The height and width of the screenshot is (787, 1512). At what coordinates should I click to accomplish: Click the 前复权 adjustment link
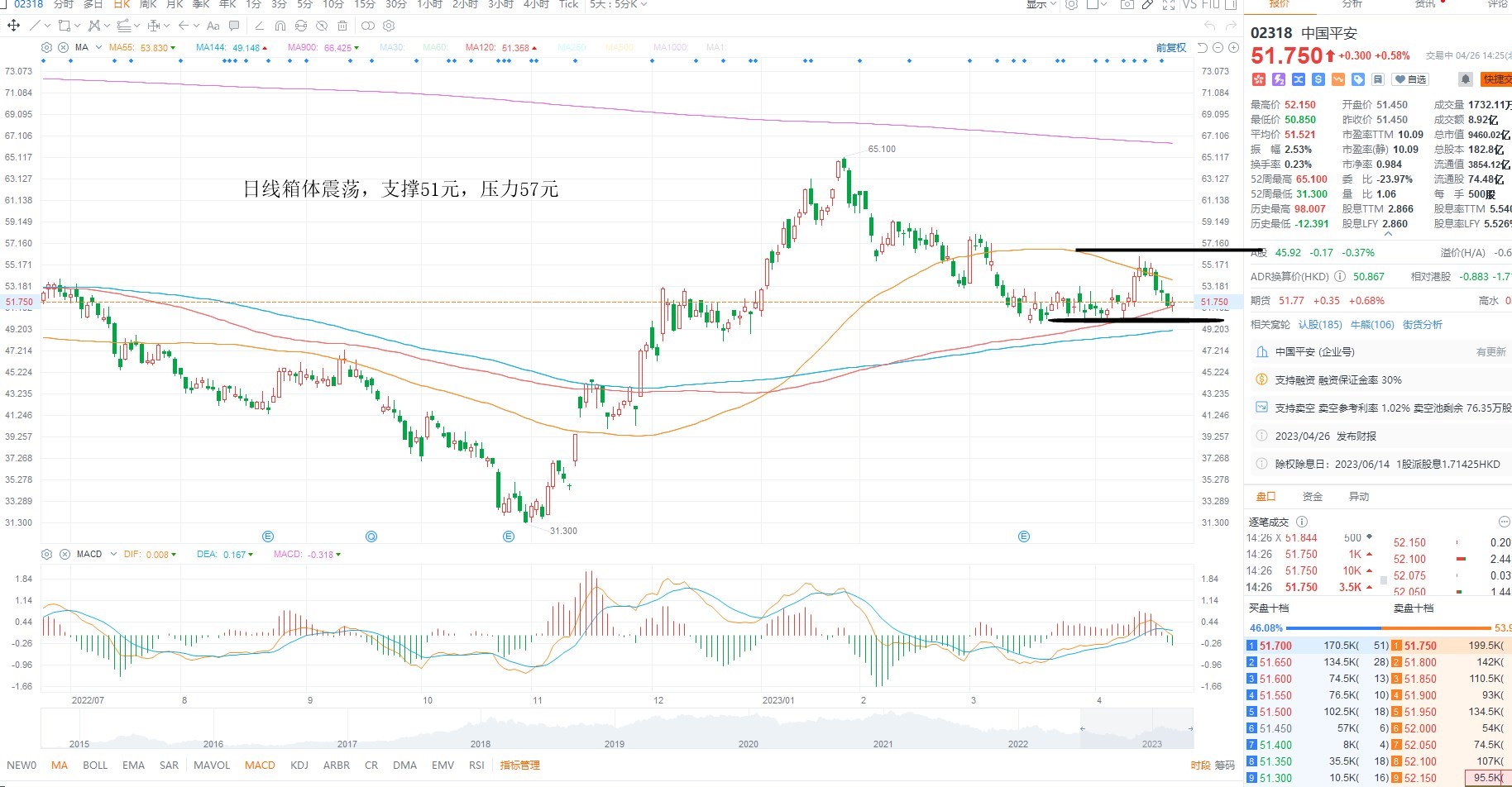pos(1170,47)
